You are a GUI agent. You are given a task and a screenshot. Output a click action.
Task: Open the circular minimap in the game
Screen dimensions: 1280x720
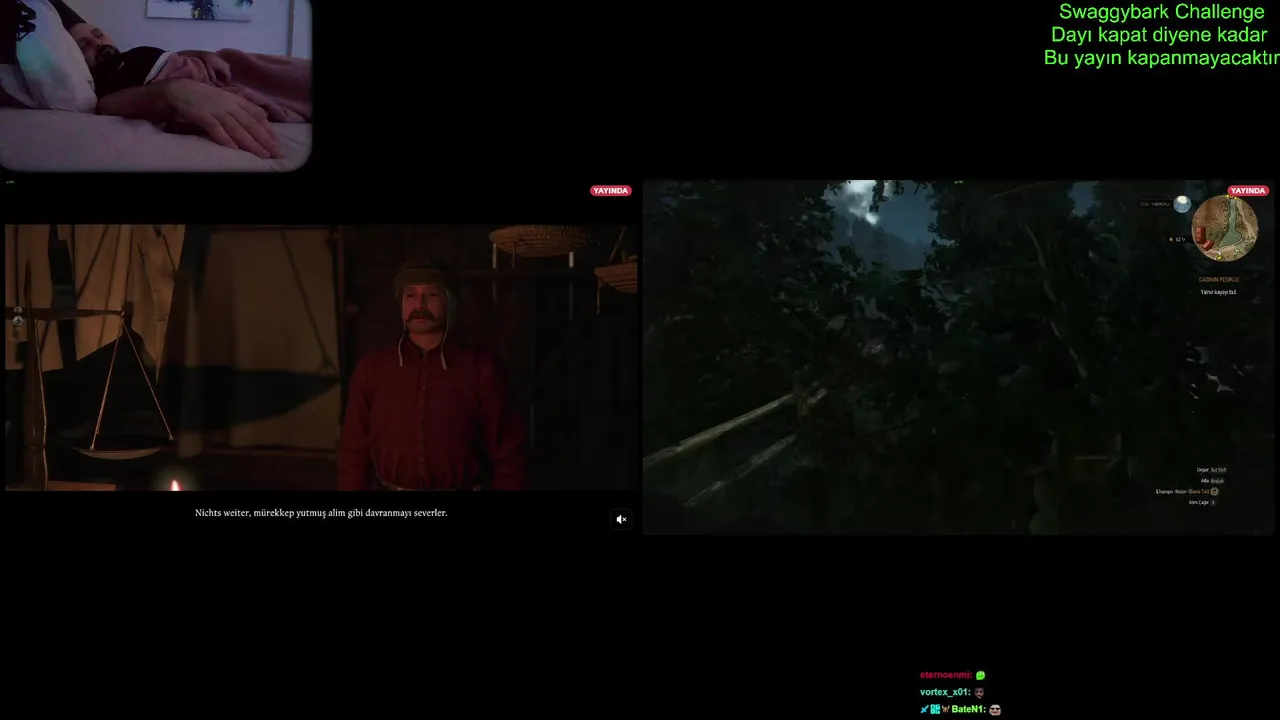click(1225, 228)
